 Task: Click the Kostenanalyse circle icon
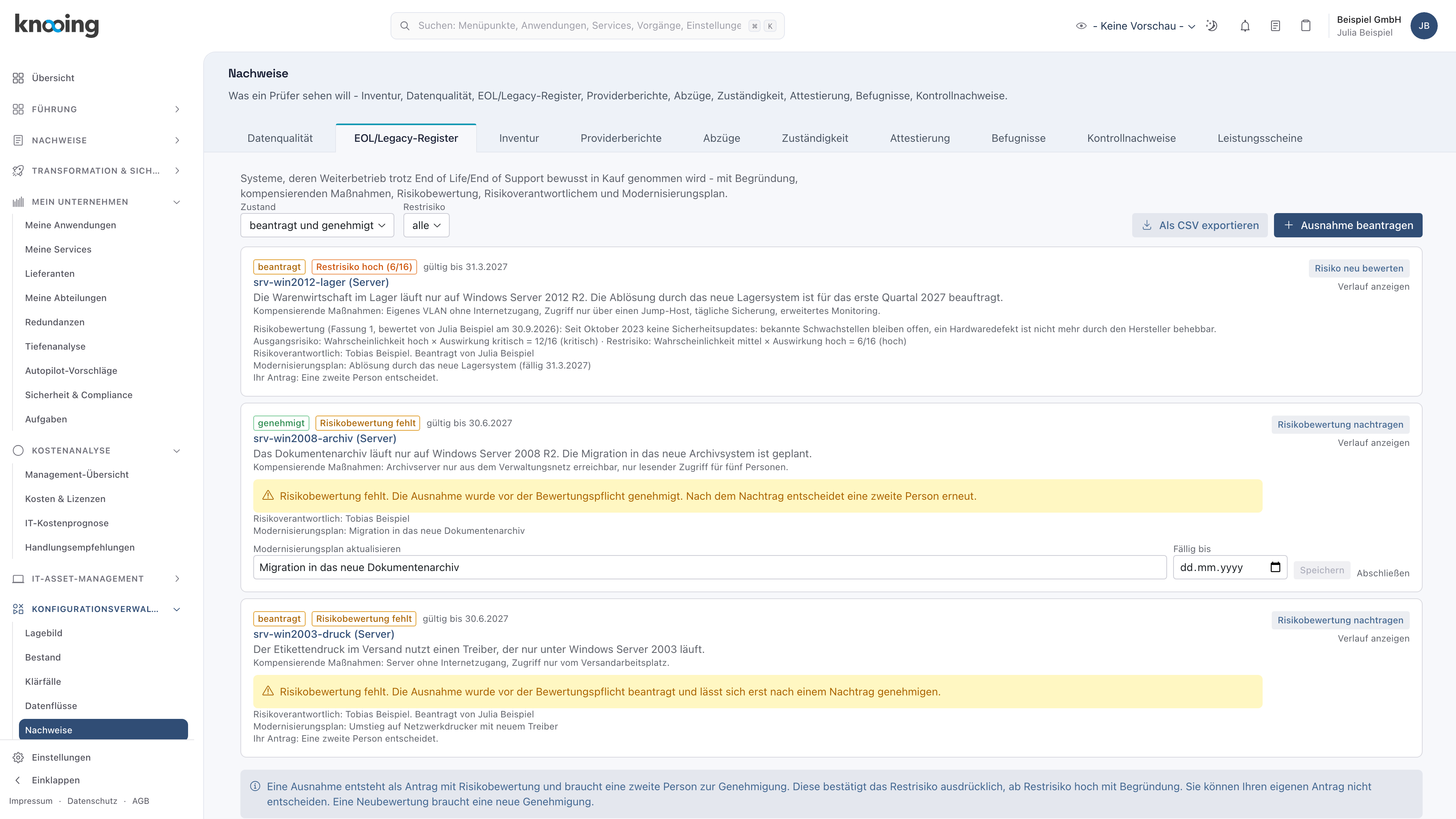pyautogui.click(x=18, y=450)
